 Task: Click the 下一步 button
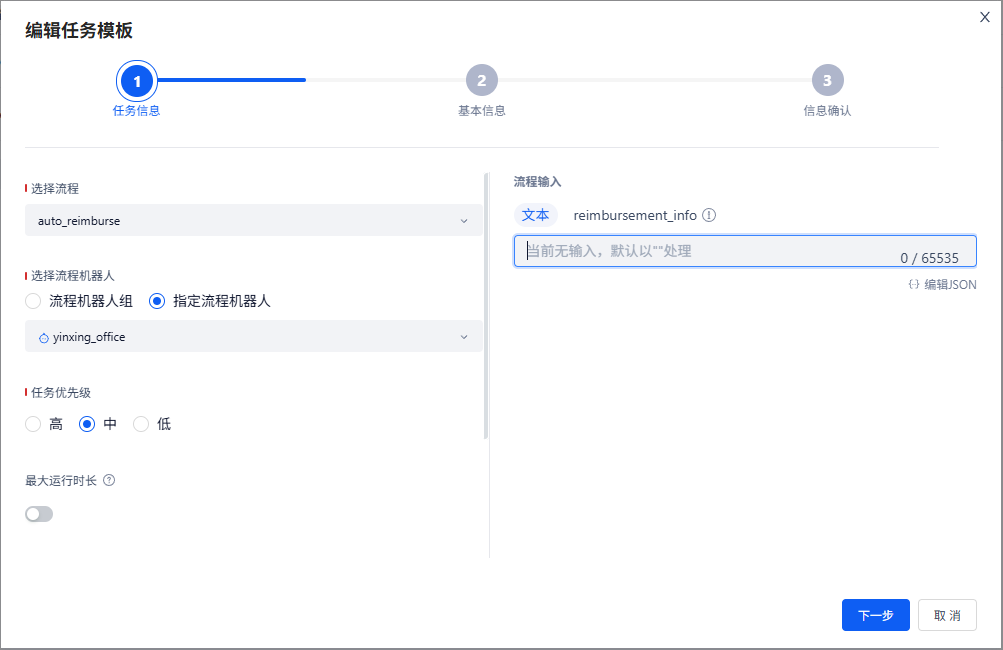point(875,615)
